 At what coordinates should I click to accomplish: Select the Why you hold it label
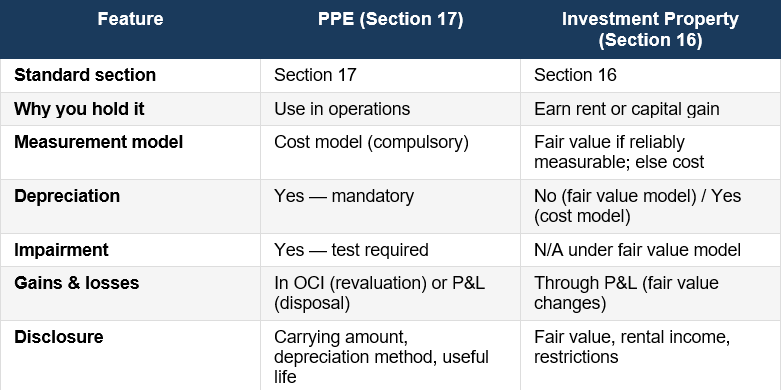pos(79,109)
